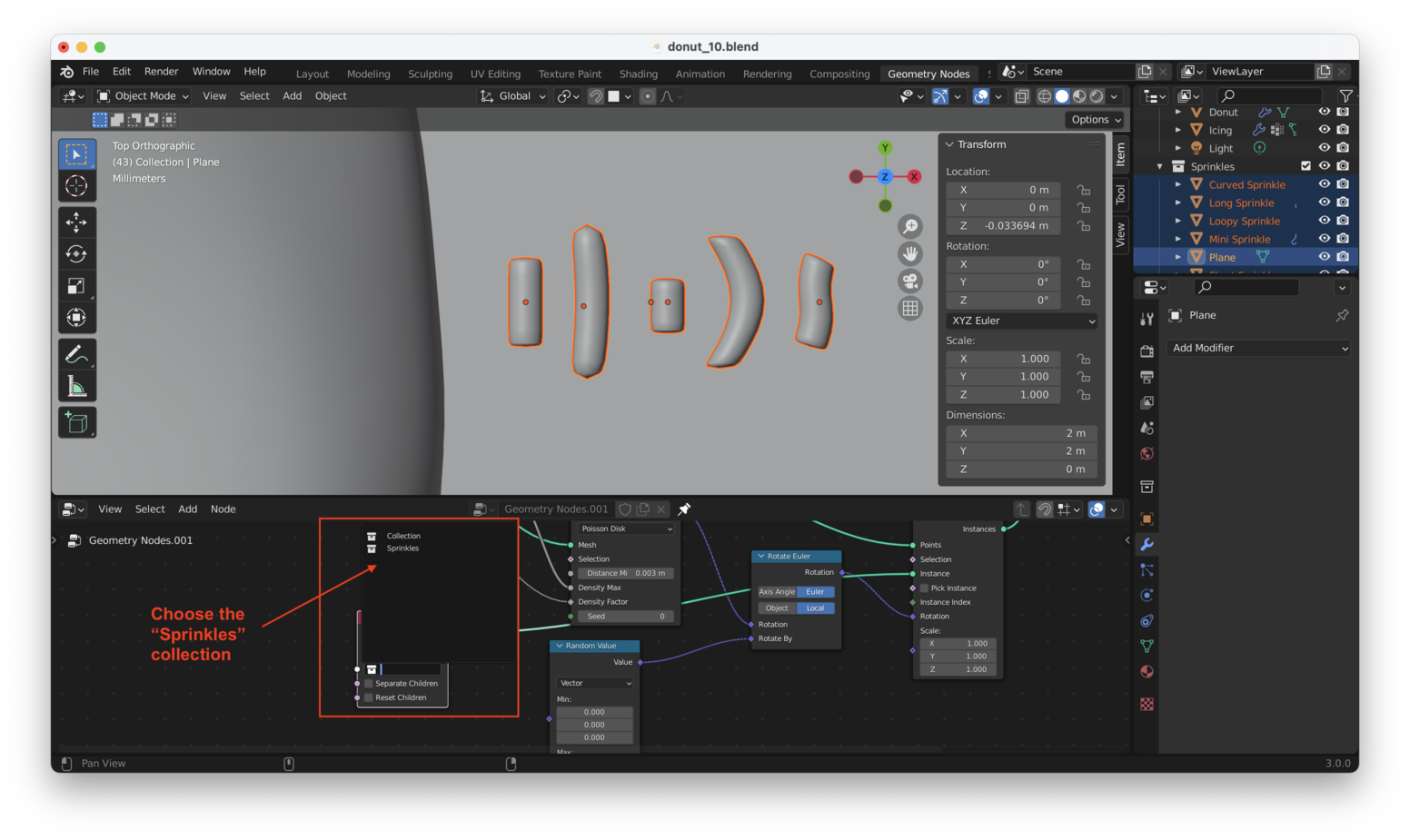Toggle camera view in the viewport
The width and height of the screenshot is (1410, 840).
coord(909,282)
